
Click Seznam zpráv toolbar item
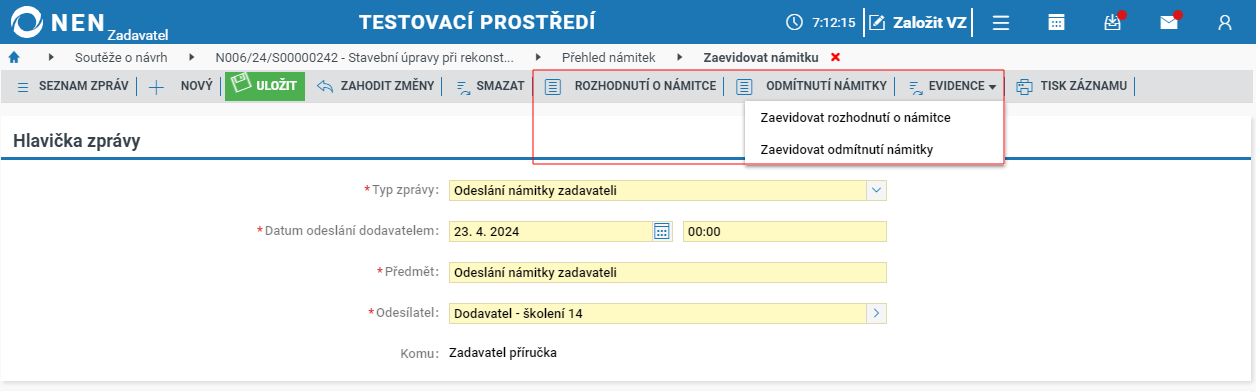[x=72, y=86]
